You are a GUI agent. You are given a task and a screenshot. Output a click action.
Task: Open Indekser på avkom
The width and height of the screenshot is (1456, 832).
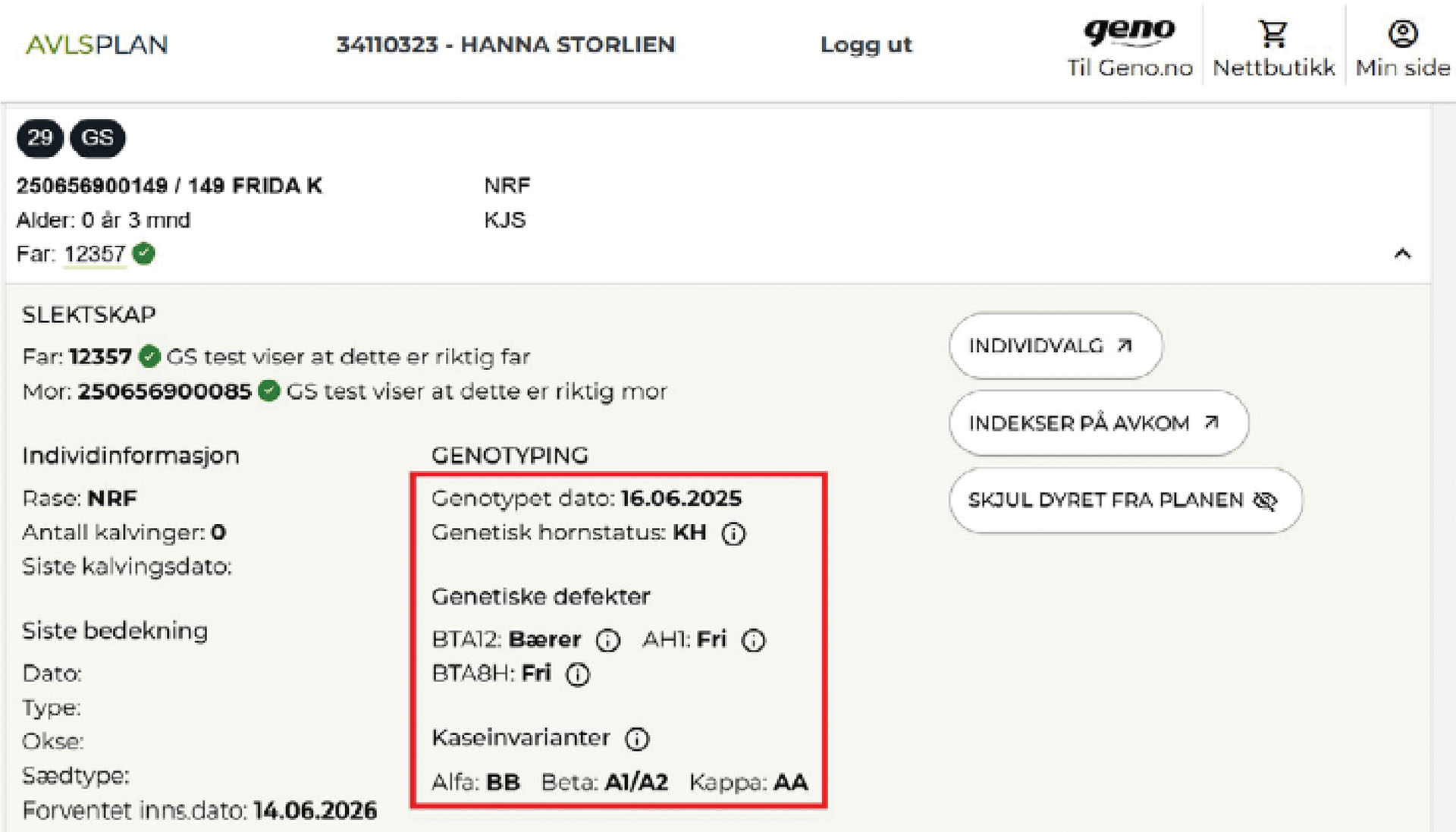coord(1097,423)
